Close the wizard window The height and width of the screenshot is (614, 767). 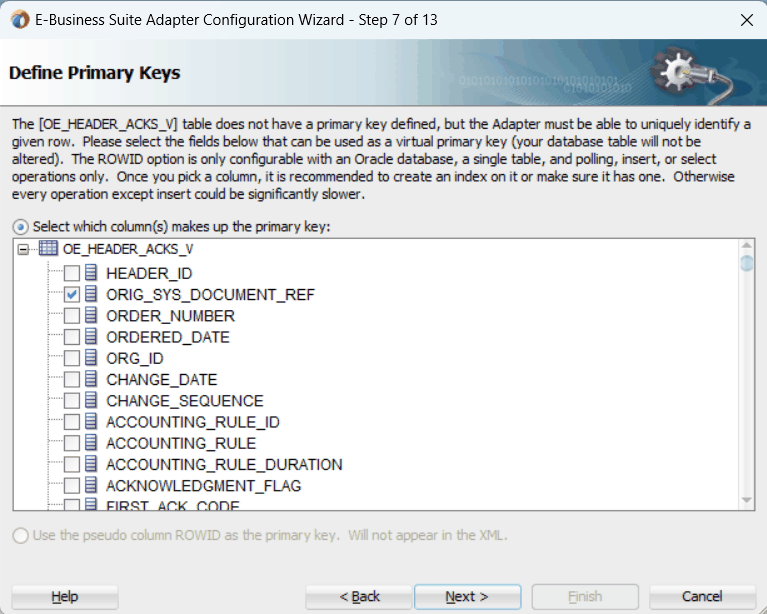(x=746, y=20)
